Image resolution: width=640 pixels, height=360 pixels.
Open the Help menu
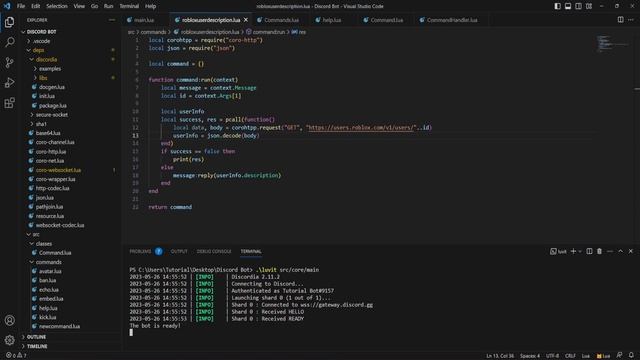tap(151, 6)
